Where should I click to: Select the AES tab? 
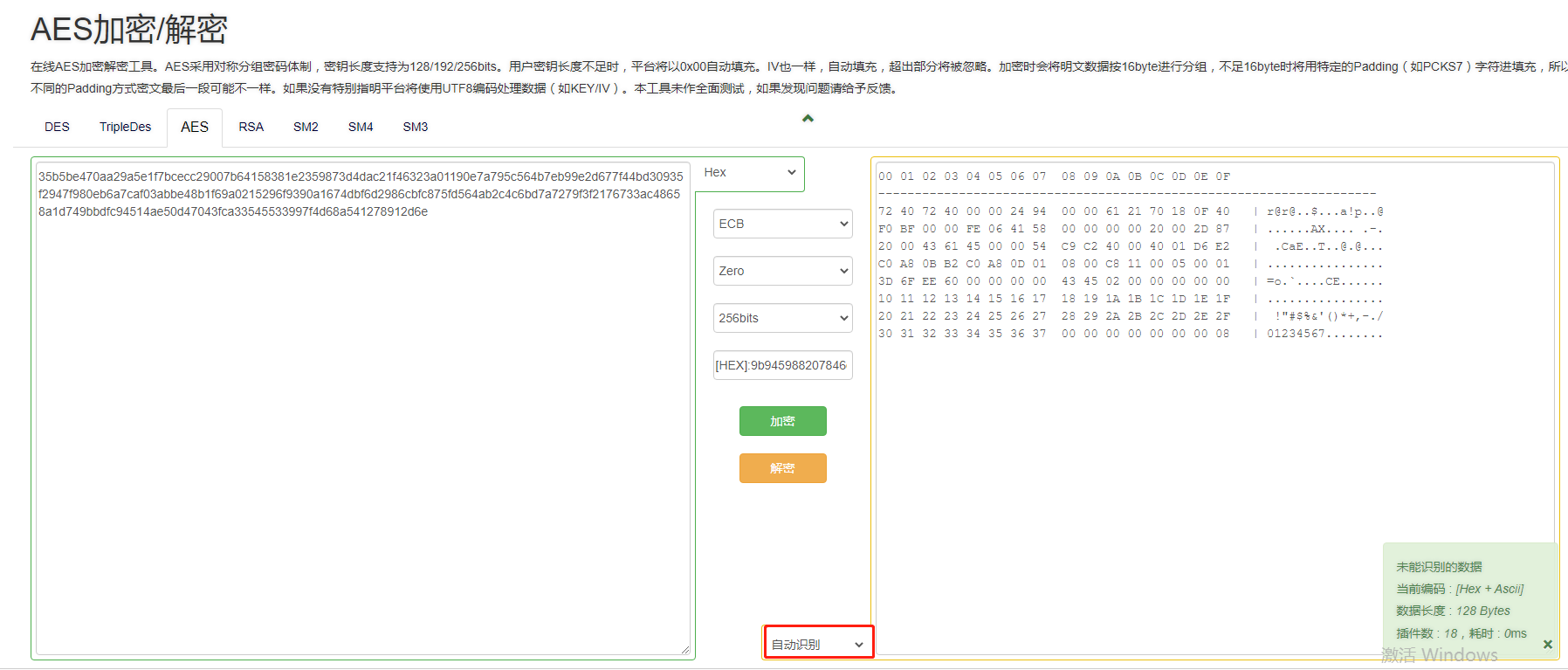195,128
